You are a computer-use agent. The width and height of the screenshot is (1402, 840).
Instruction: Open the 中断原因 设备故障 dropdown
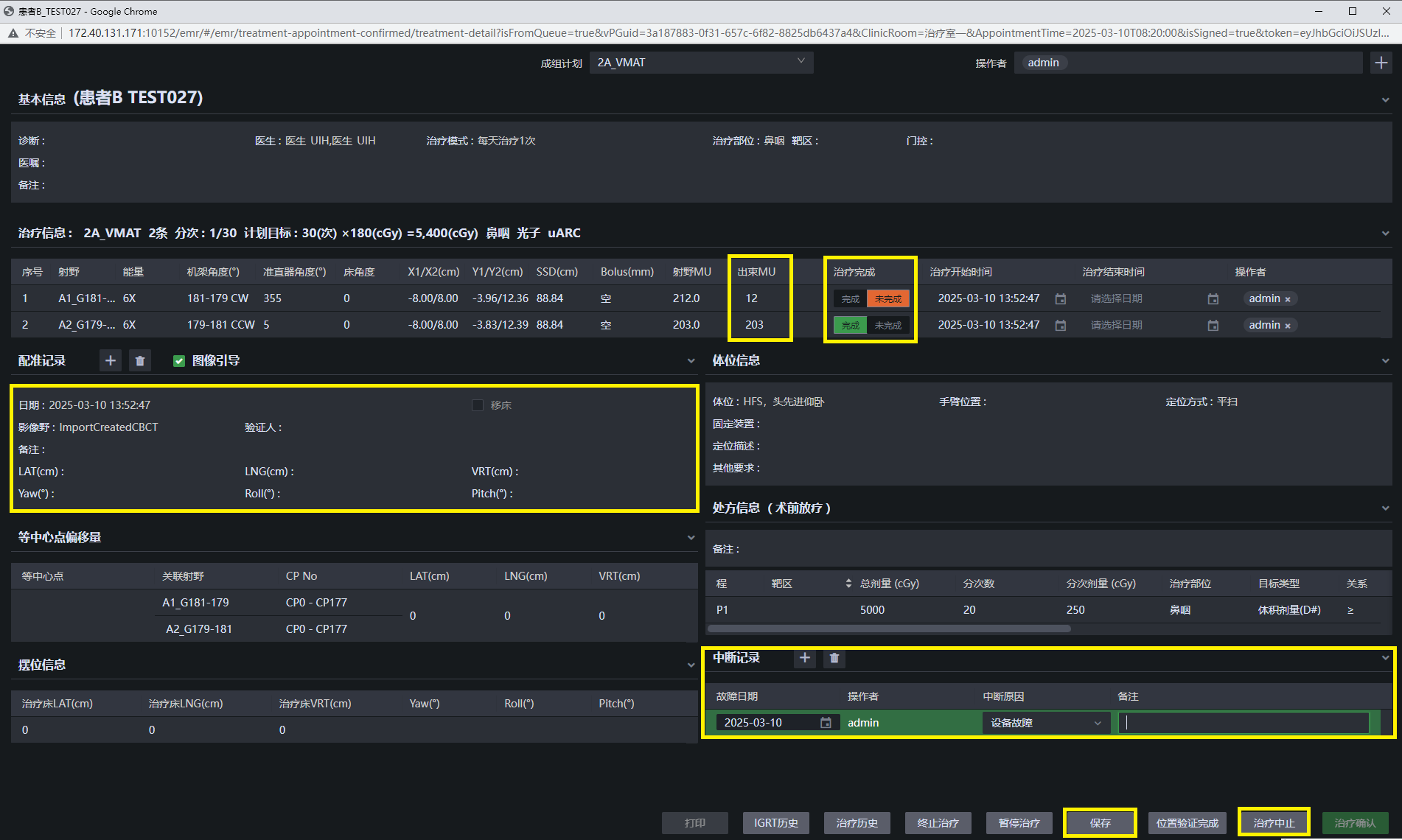pyautogui.click(x=1046, y=723)
